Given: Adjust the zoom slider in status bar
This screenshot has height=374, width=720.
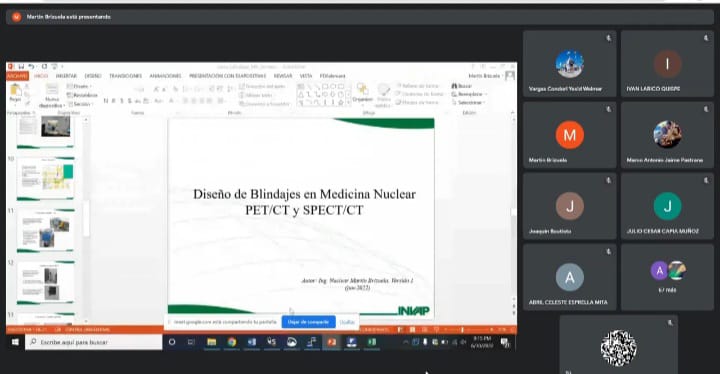Looking at the screenshot, I should tap(463, 329).
